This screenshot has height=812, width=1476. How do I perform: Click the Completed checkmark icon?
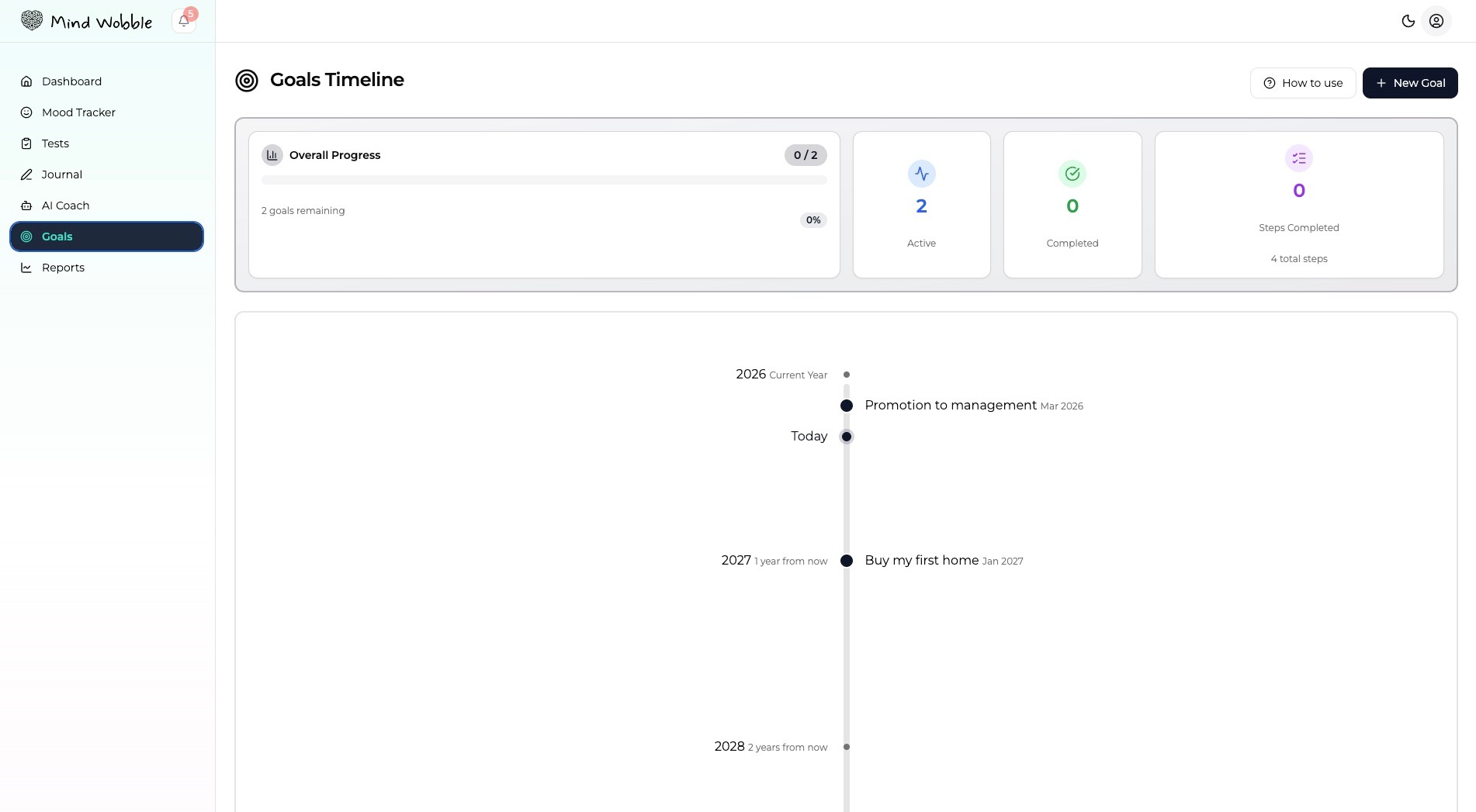pos(1072,174)
